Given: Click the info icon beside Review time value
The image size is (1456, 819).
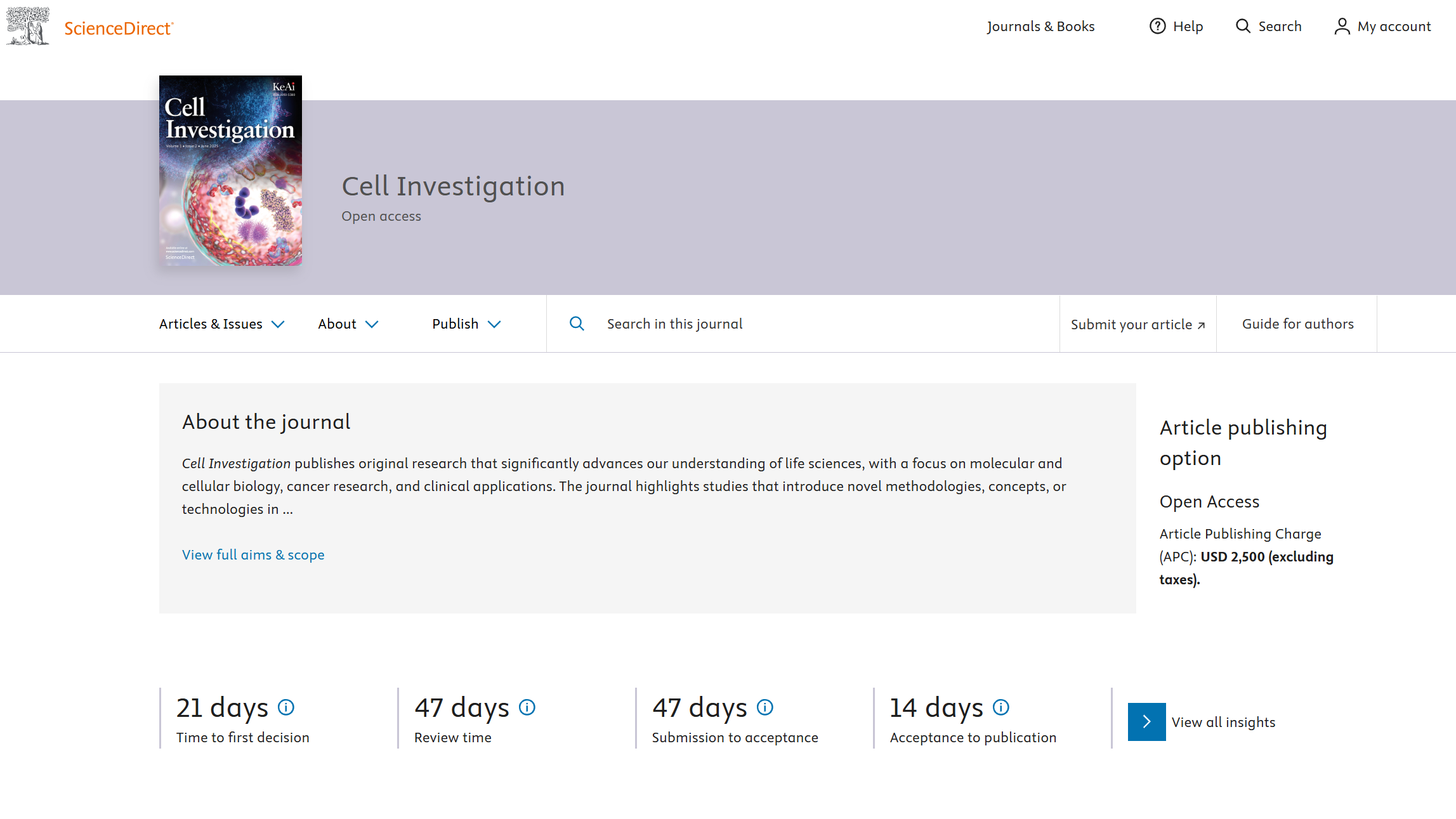Looking at the screenshot, I should [x=527, y=707].
